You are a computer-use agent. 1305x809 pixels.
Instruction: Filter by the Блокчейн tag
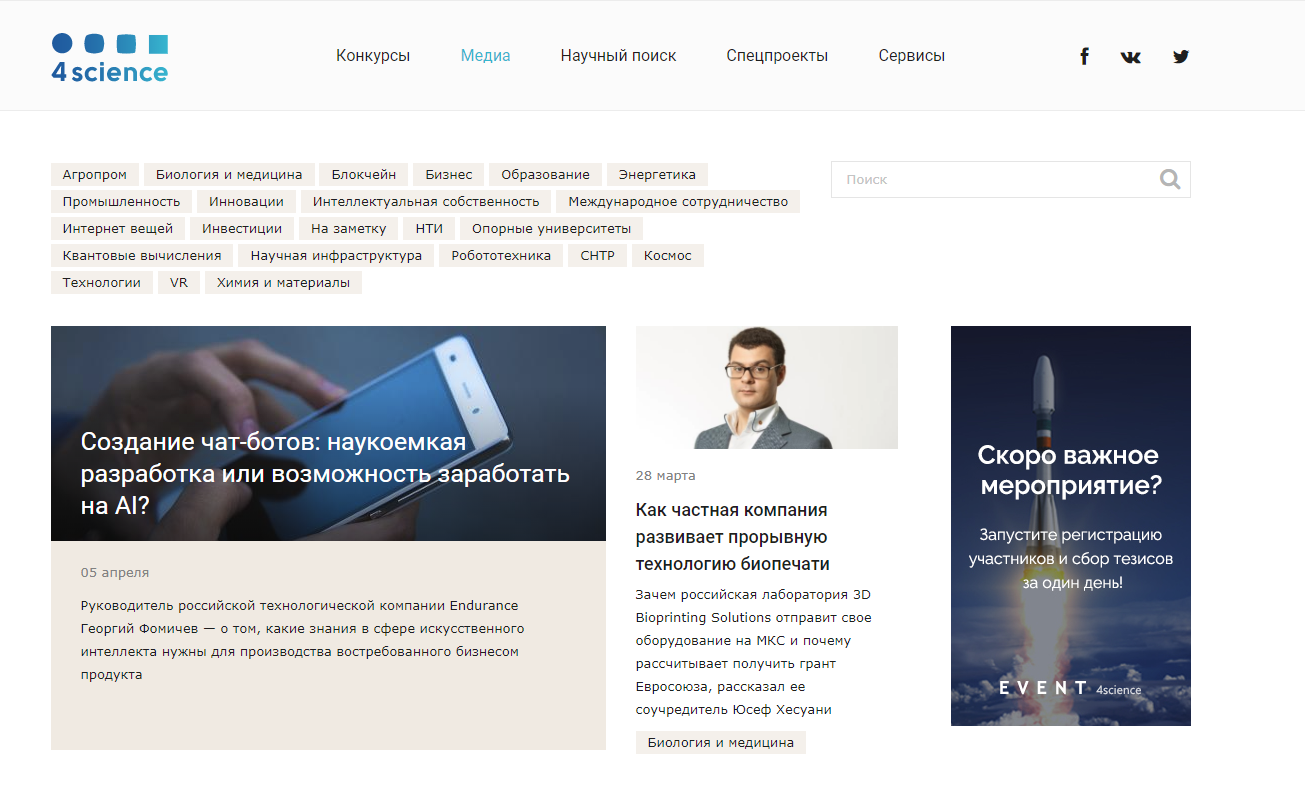(364, 175)
